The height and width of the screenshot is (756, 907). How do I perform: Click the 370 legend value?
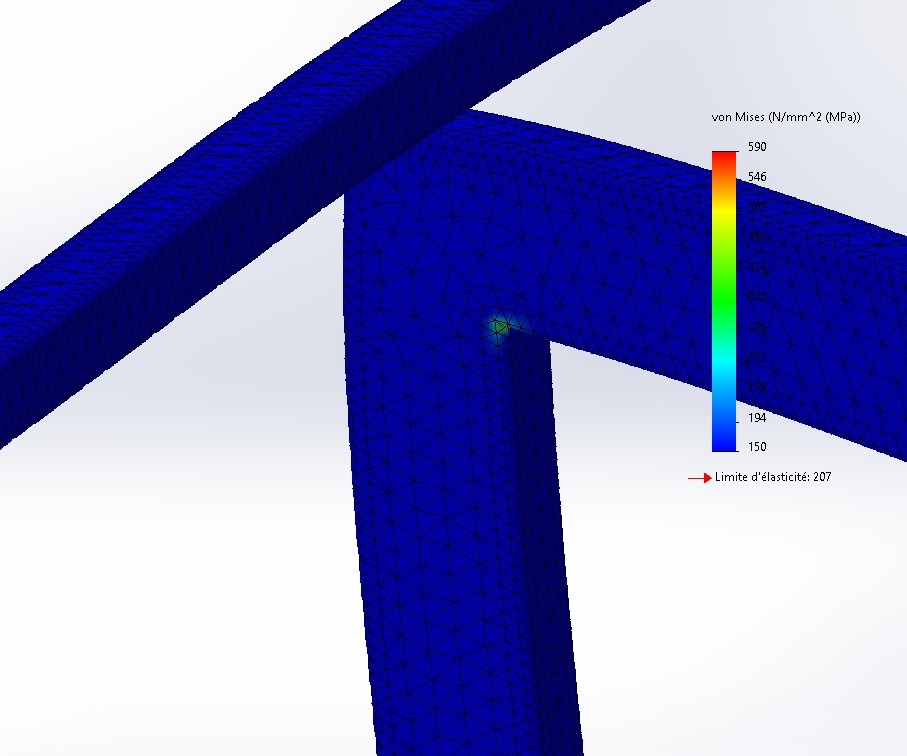click(x=757, y=297)
